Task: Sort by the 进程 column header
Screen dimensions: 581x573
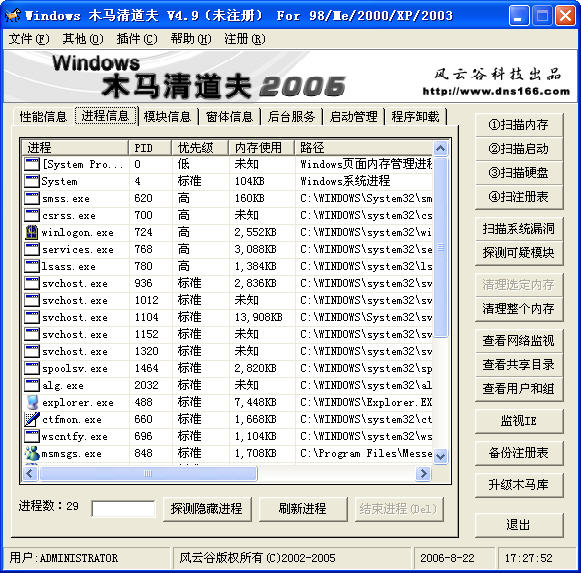Action: [75, 148]
